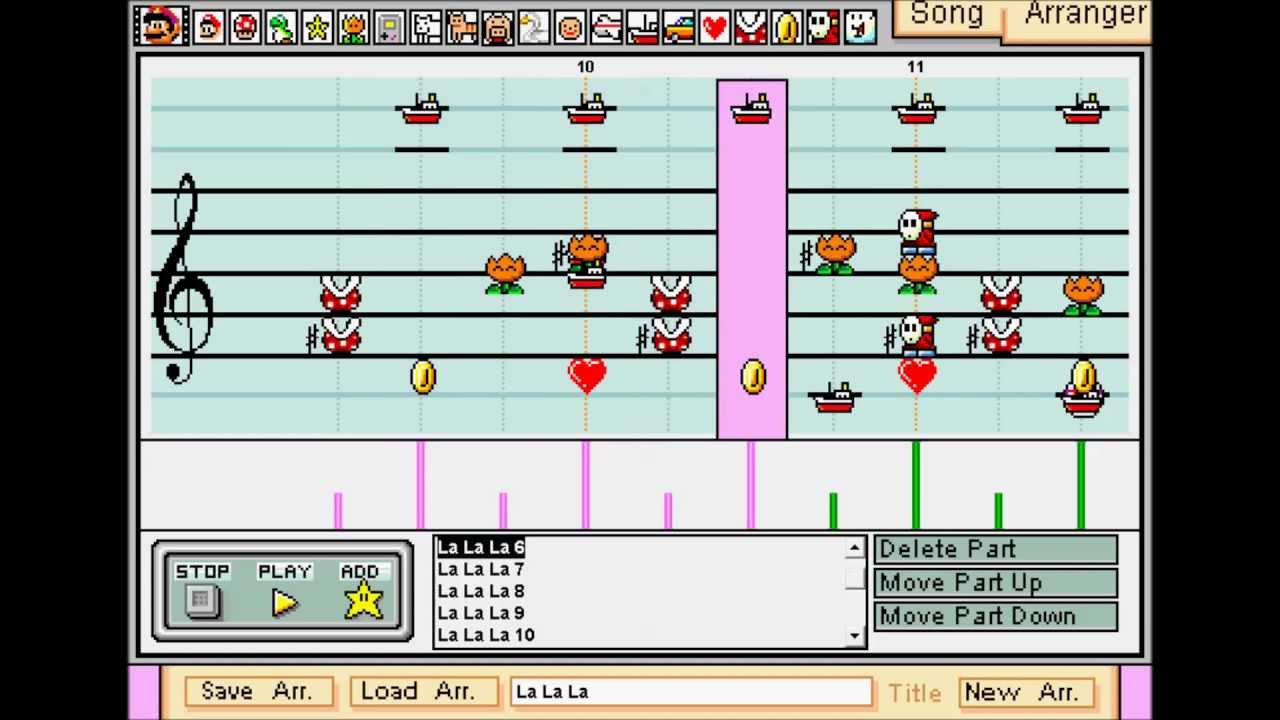Click the large Mario head filmstrip icon
Image resolution: width=1280 pixels, height=720 pixels.
(160, 25)
